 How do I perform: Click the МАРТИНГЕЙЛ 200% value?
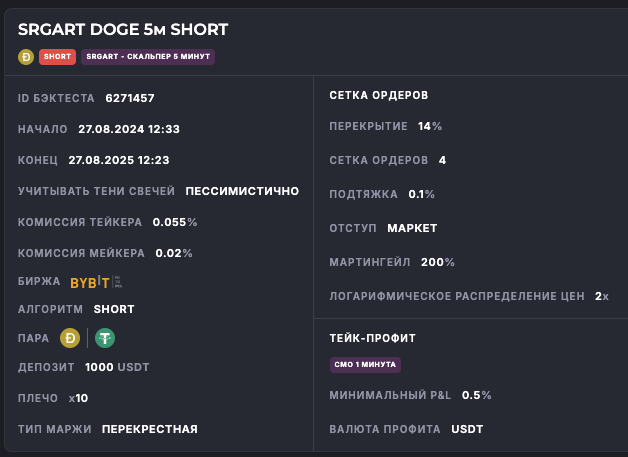coord(437,262)
